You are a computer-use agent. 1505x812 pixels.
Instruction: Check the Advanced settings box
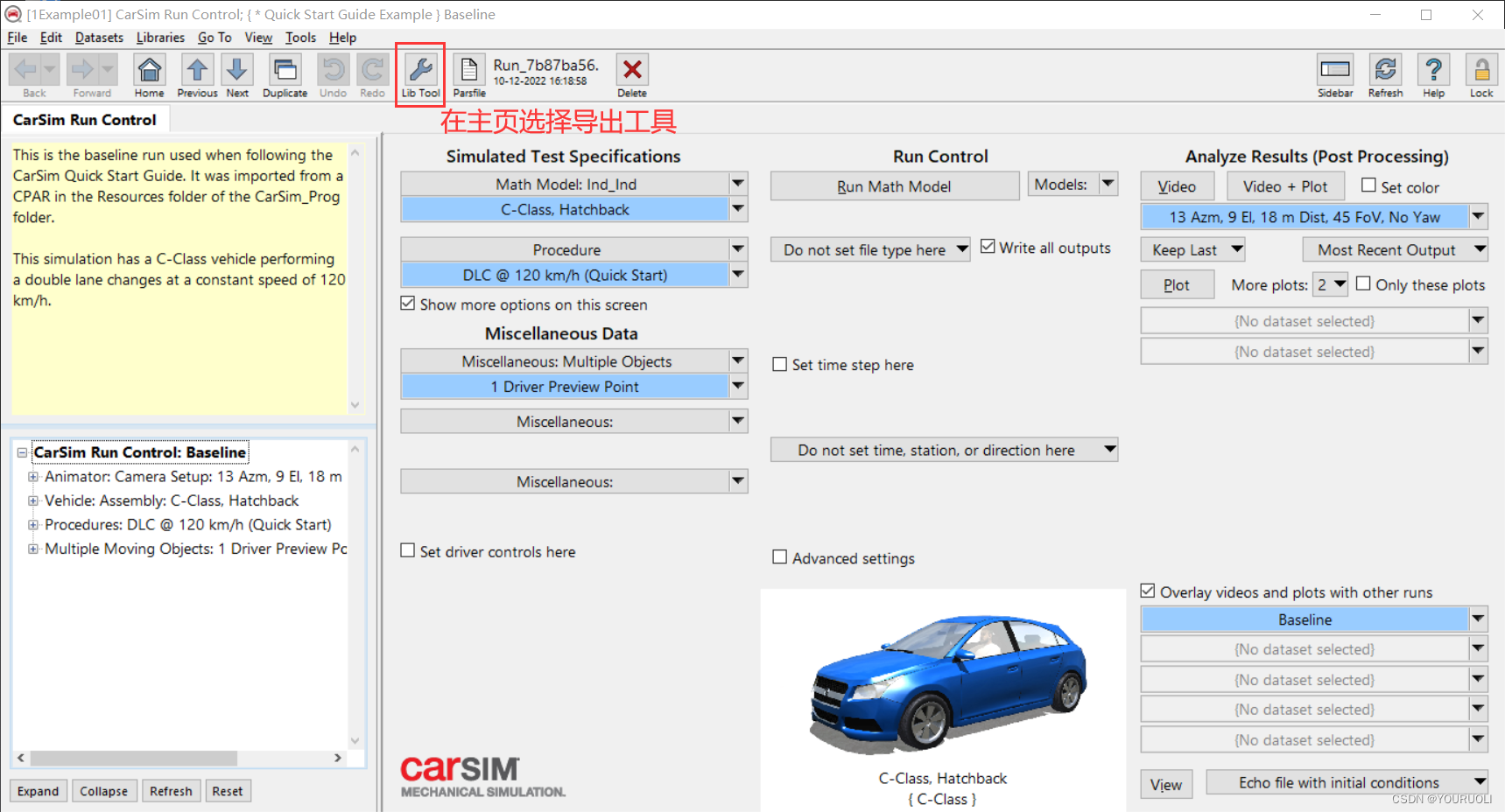point(780,557)
